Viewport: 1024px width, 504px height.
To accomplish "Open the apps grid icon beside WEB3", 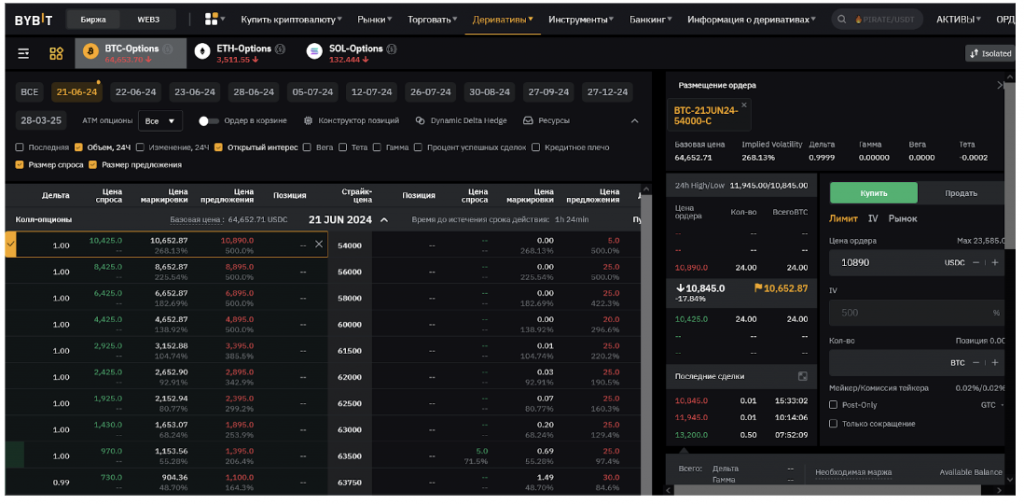I will [x=211, y=19].
